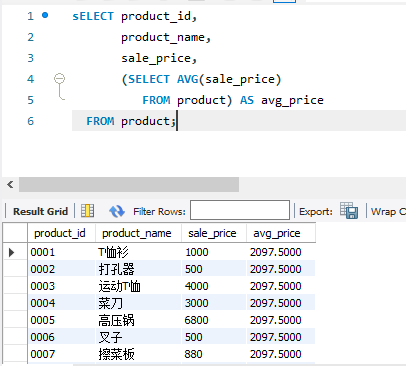This screenshot has height=366, width=406.
Task: Select avg_price cell in row 0004
Action: (281, 303)
